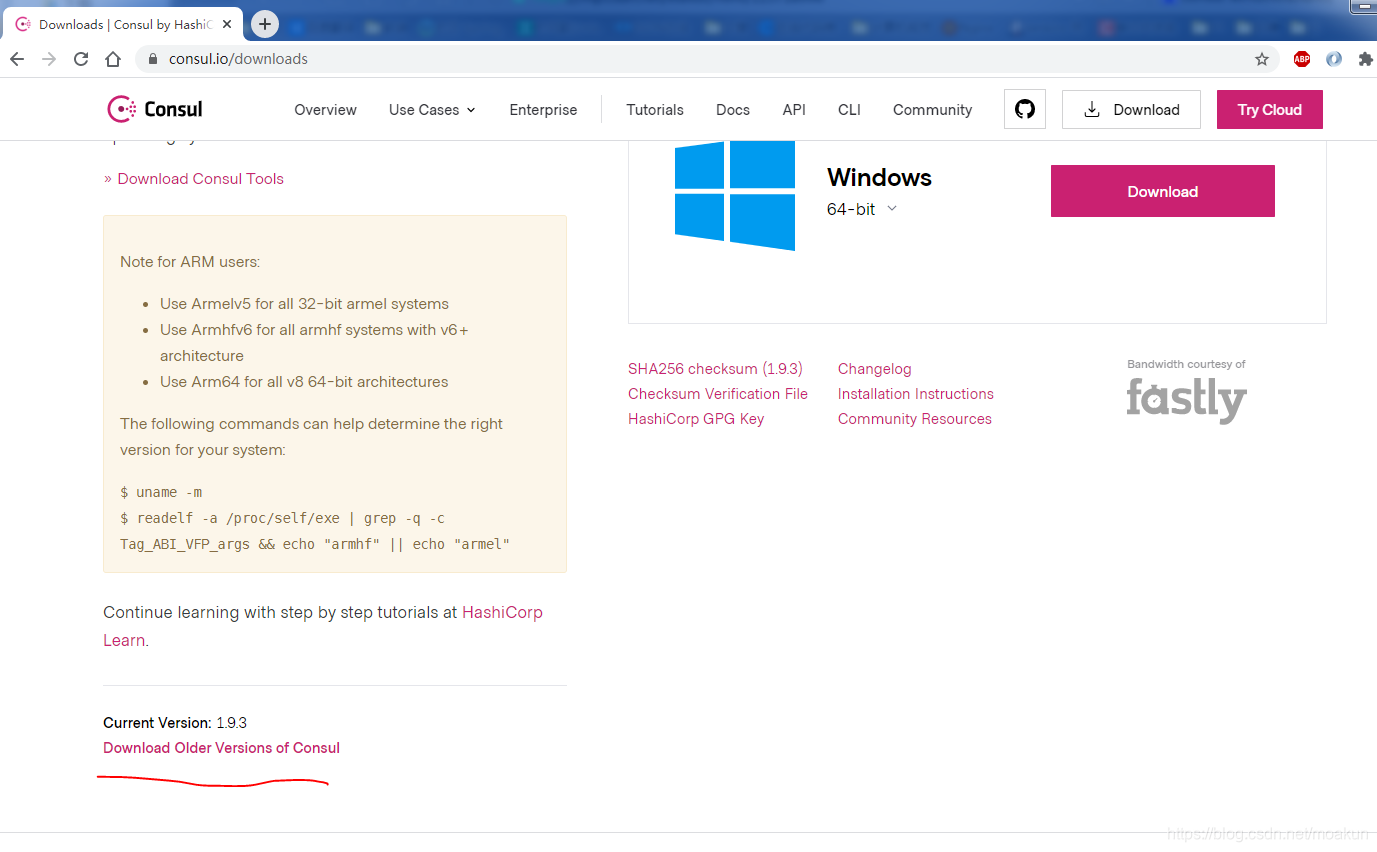Follow the HashiCorp Learn link
This screenshot has width=1377, height=852.
tap(502, 612)
